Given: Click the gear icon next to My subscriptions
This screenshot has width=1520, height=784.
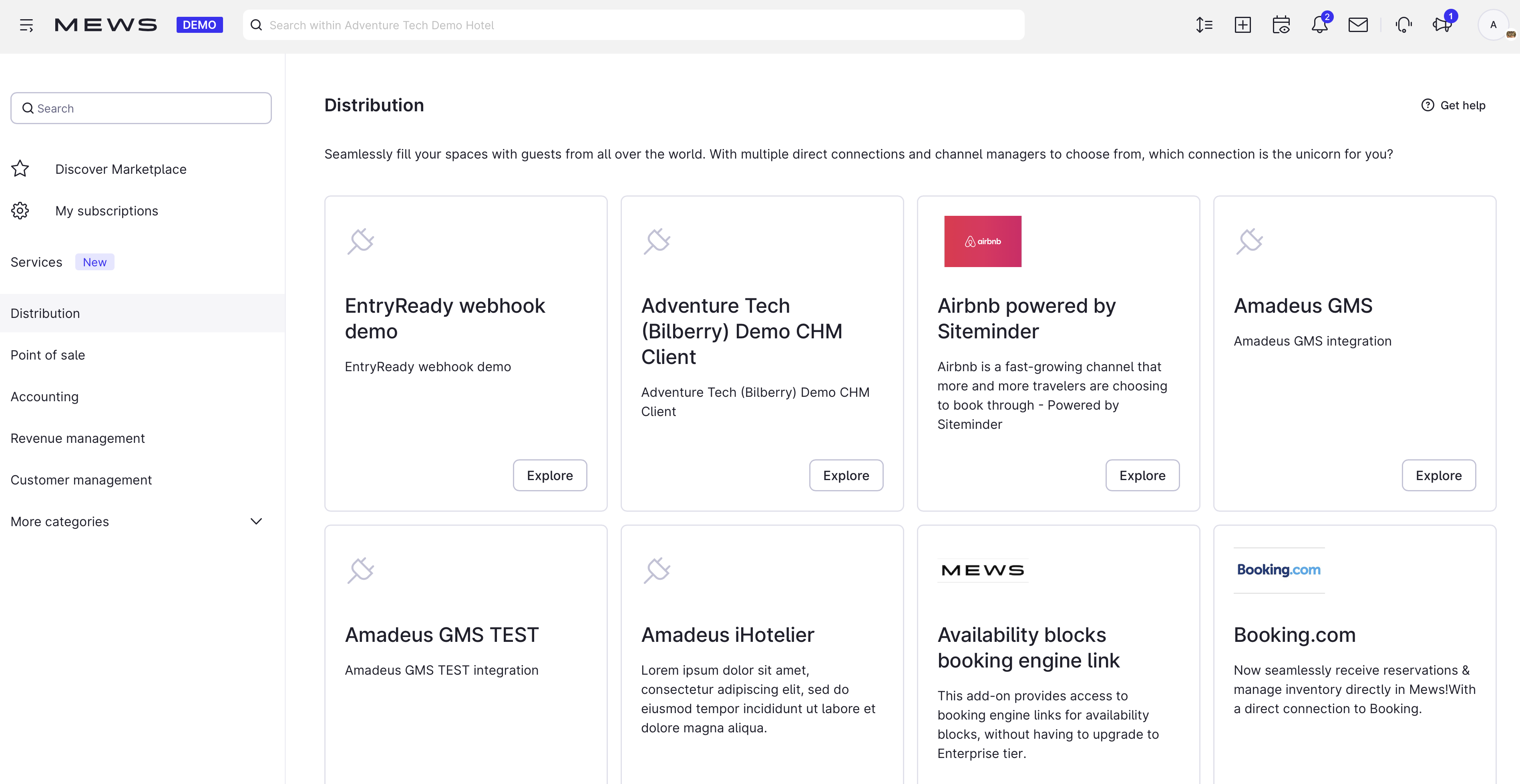Looking at the screenshot, I should 20,211.
